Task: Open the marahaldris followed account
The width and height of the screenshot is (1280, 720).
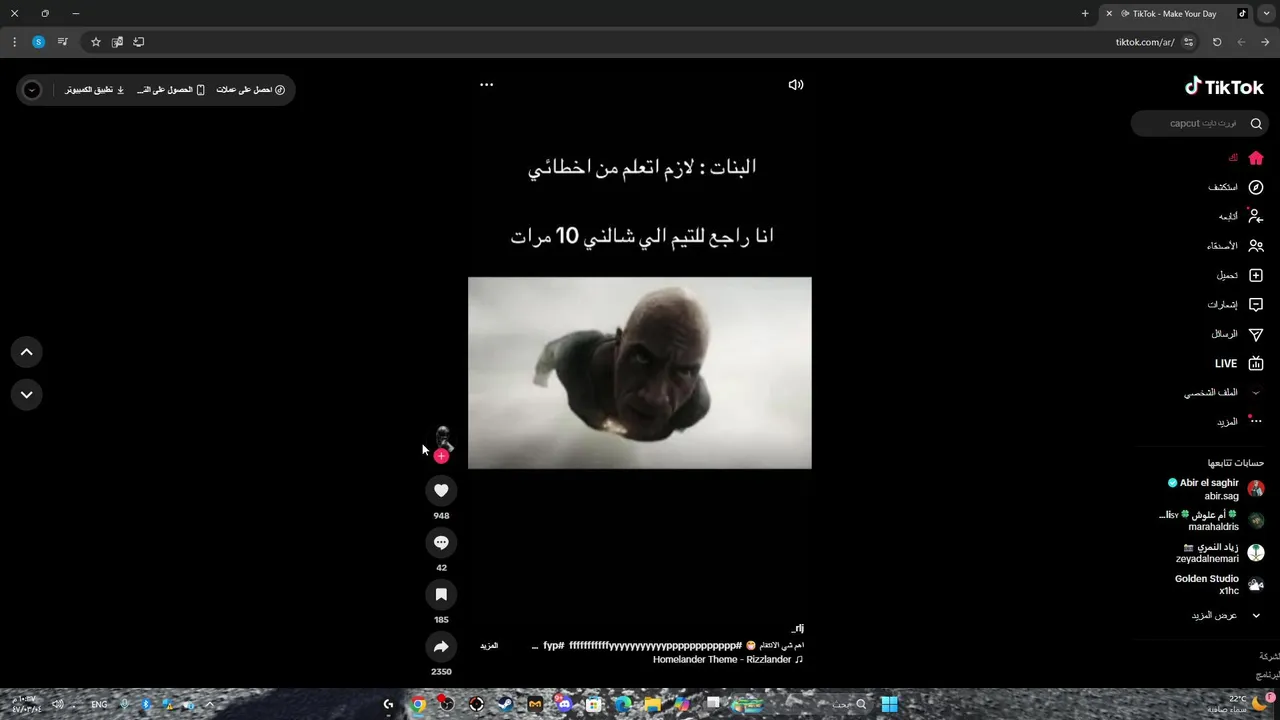Action: click(x=1212, y=520)
